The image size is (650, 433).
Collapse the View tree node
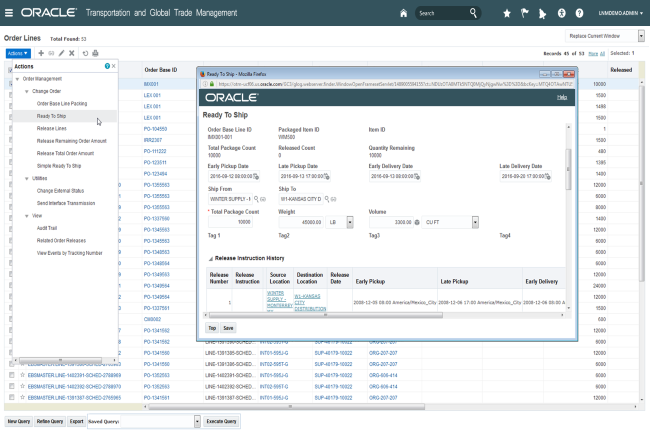pos(27,216)
